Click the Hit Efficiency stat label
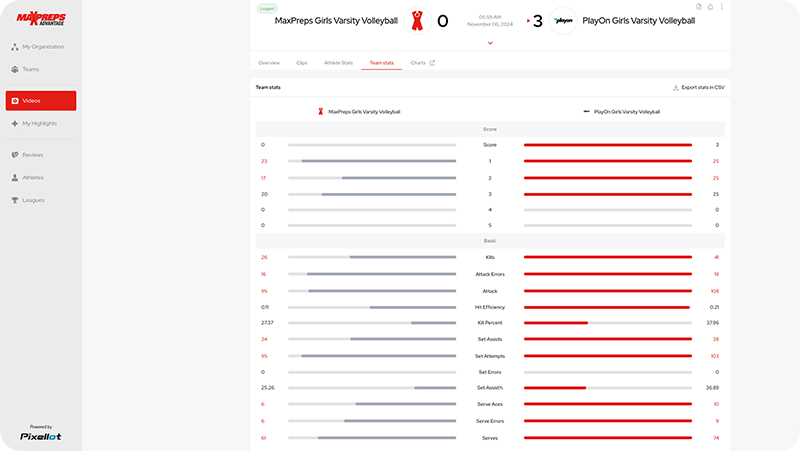This screenshot has width=800, height=451. pos(490,307)
